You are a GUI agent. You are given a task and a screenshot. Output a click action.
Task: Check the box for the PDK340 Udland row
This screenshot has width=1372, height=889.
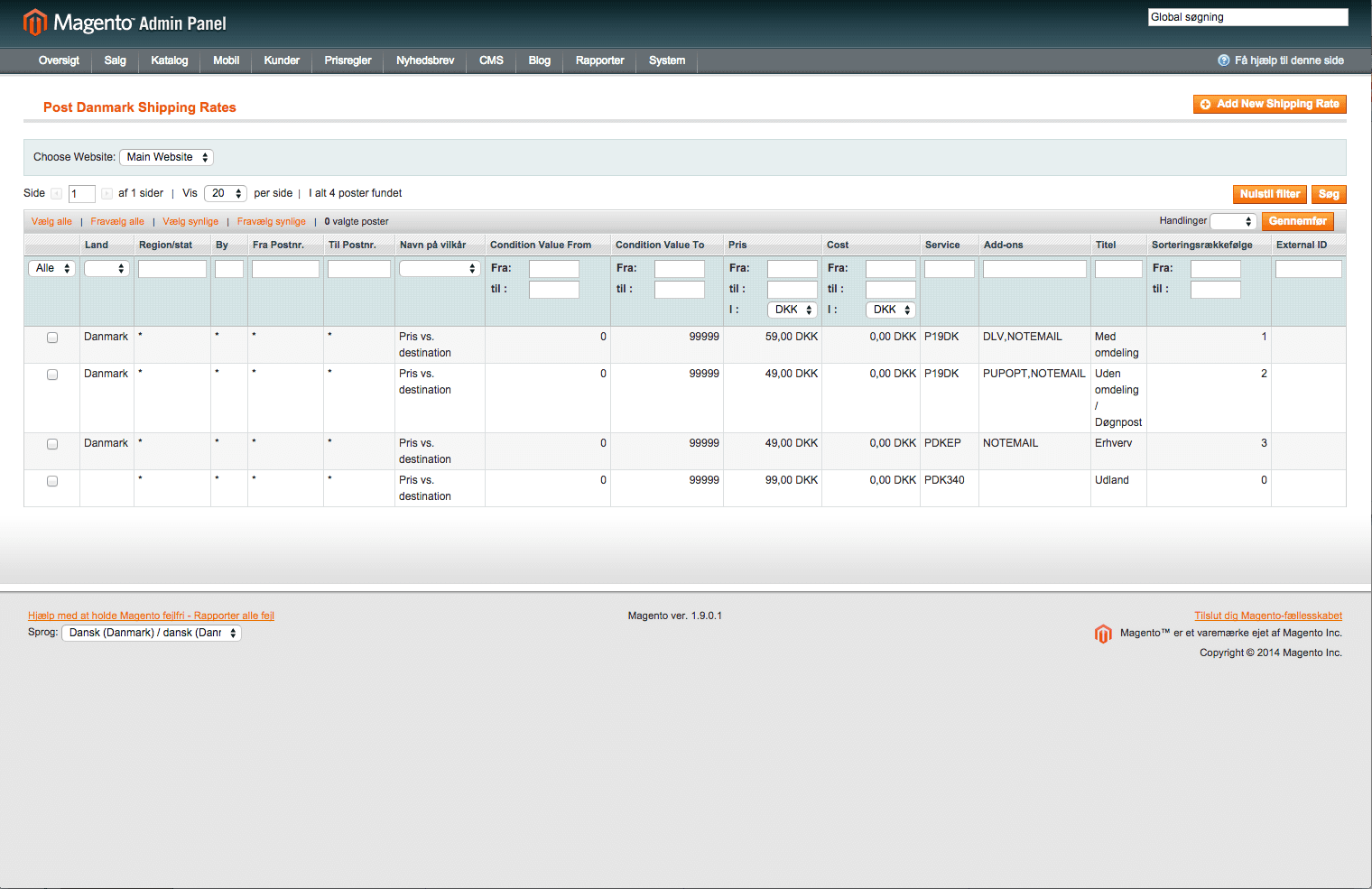[x=52, y=481]
